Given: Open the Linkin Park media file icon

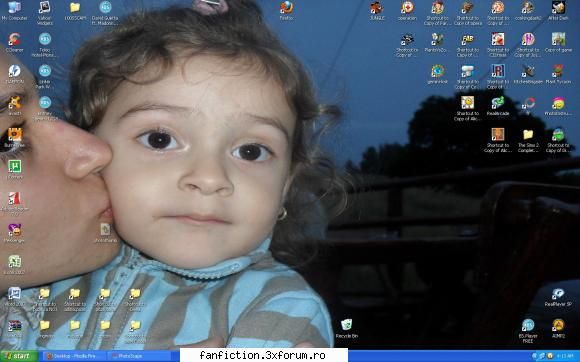Looking at the screenshot, I should point(45,77).
